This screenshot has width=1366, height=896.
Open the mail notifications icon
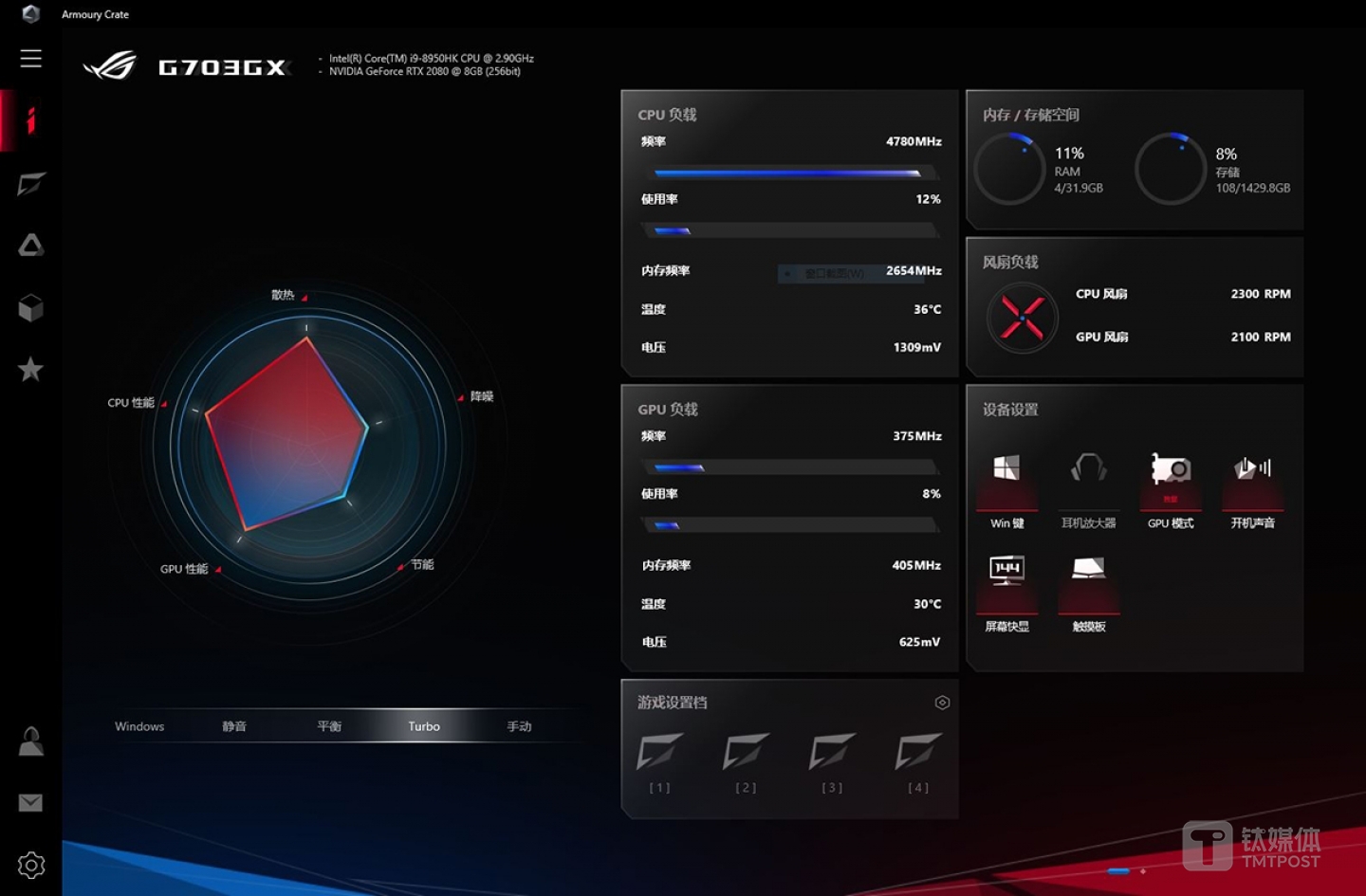(x=30, y=803)
